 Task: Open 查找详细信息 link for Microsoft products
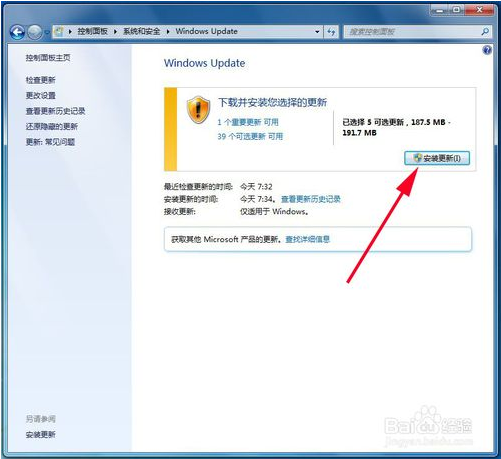(x=308, y=239)
